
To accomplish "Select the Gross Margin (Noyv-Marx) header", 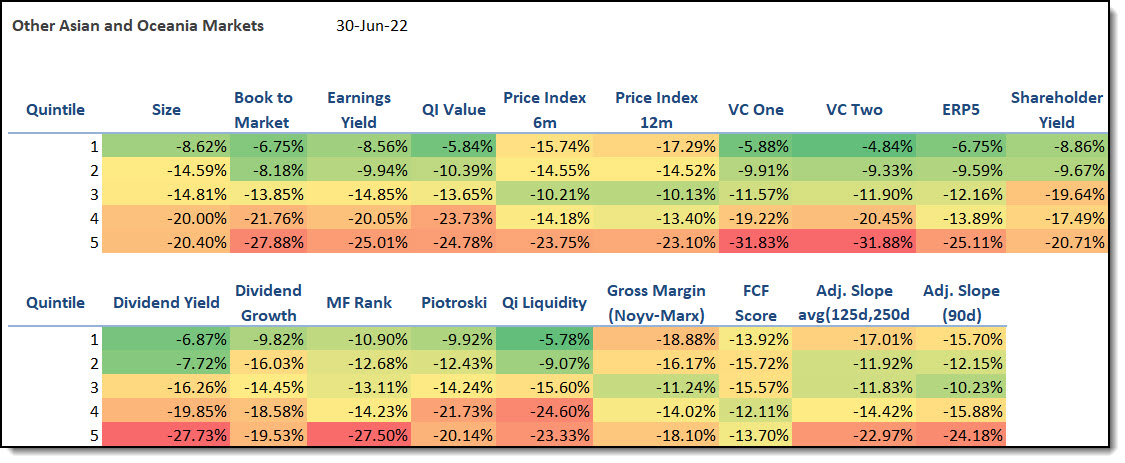I will click(656, 303).
